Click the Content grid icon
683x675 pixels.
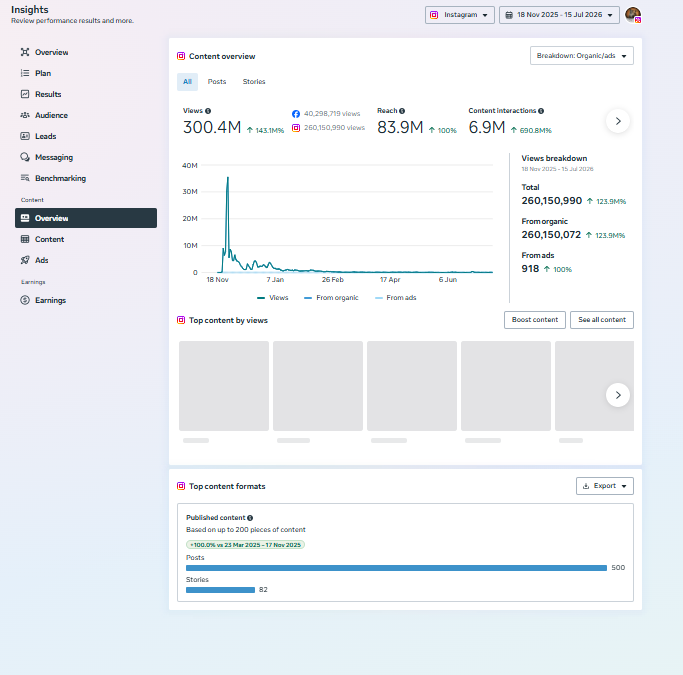25,239
